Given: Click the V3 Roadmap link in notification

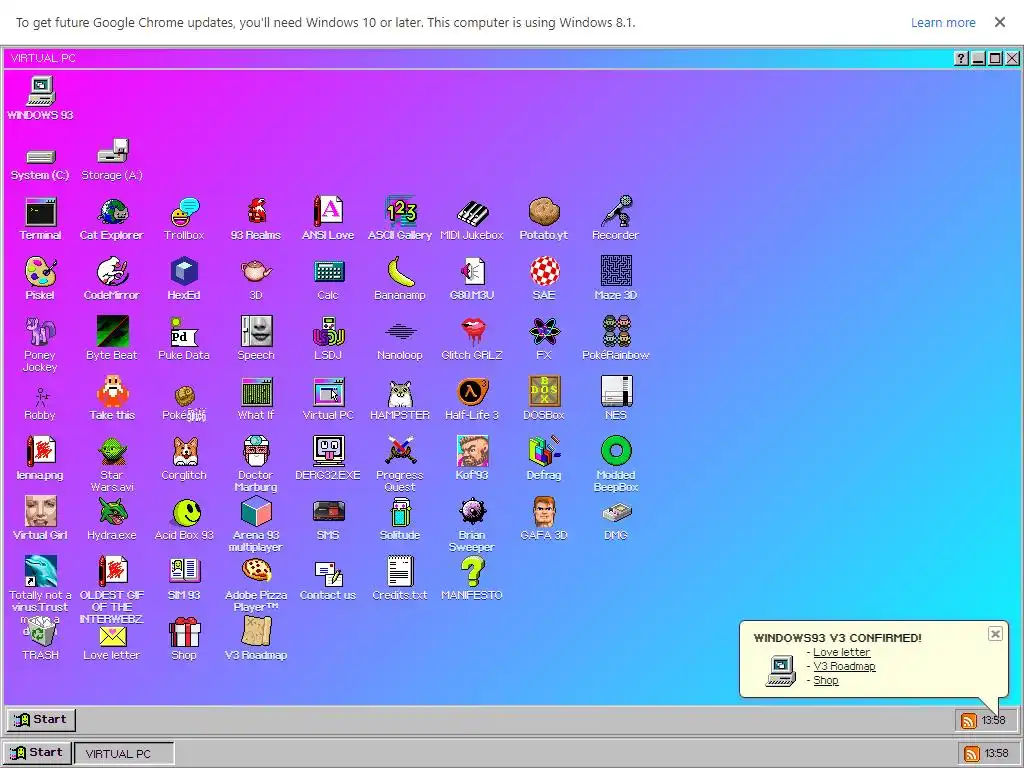Looking at the screenshot, I should click(x=844, y=666).
